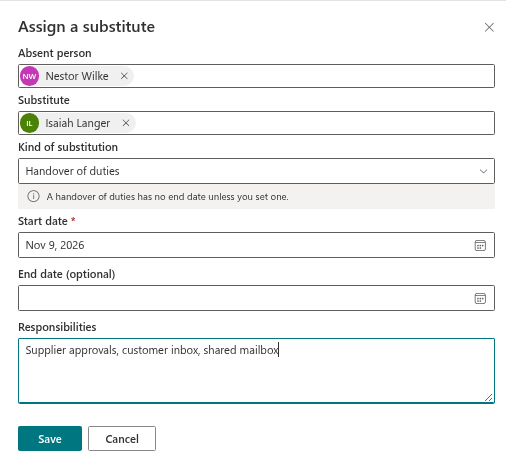Image resolution: width=506 pixels, height=471 pixels.
Task: Remove Nestor Wilke from Absent person
Action: pos(124,76)
